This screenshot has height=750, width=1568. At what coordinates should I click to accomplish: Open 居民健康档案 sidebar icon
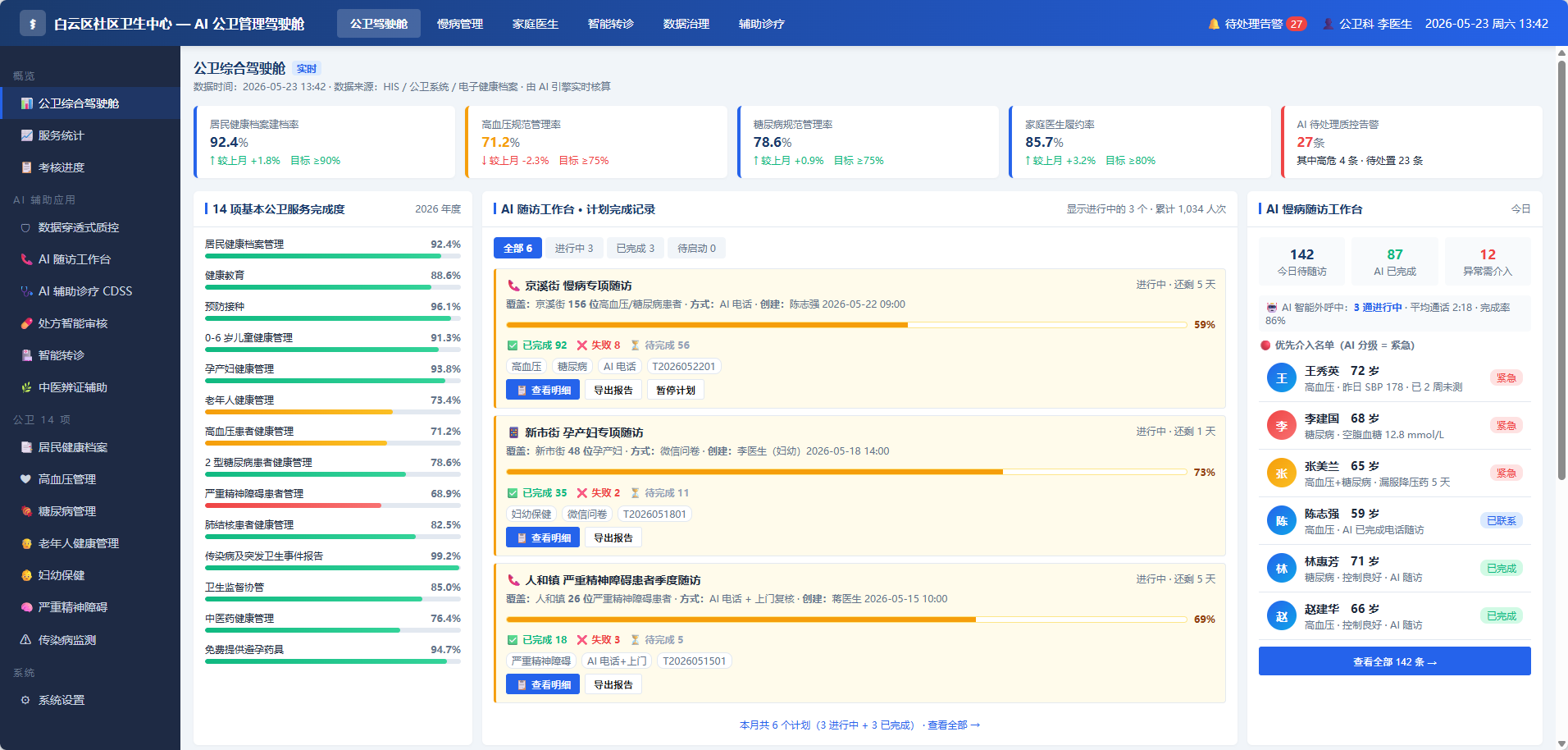tap(26, 447)
